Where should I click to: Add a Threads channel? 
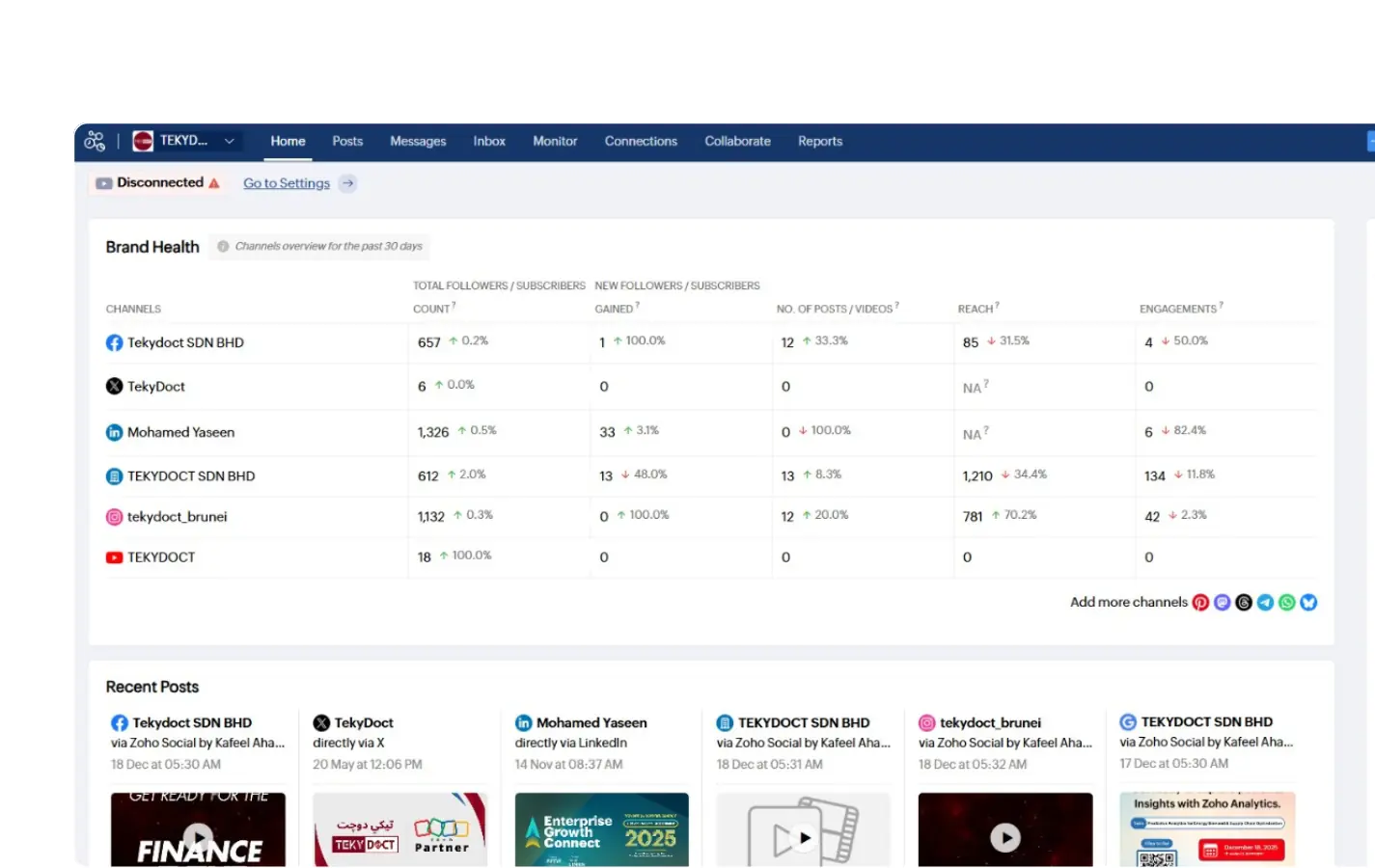(1244, 603)
